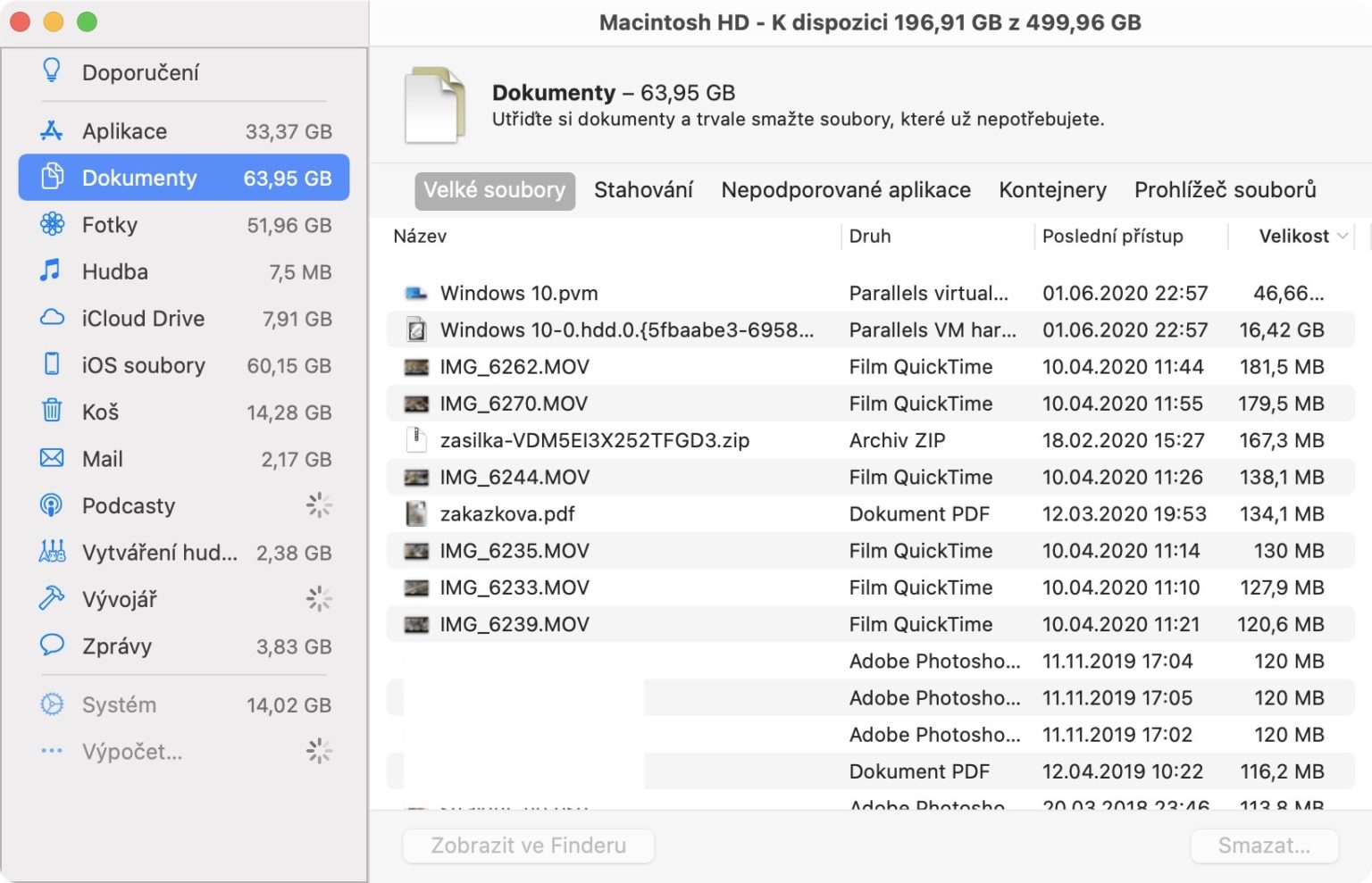Screen dimensions: 1372x883
Task: Select the IMG_6270.MOV file name
Action: click(514, 404)
